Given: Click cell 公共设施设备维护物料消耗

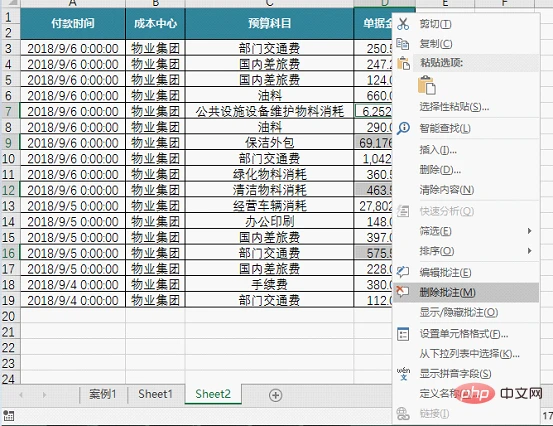Looking at the screenshot, I should click(269, 111).
